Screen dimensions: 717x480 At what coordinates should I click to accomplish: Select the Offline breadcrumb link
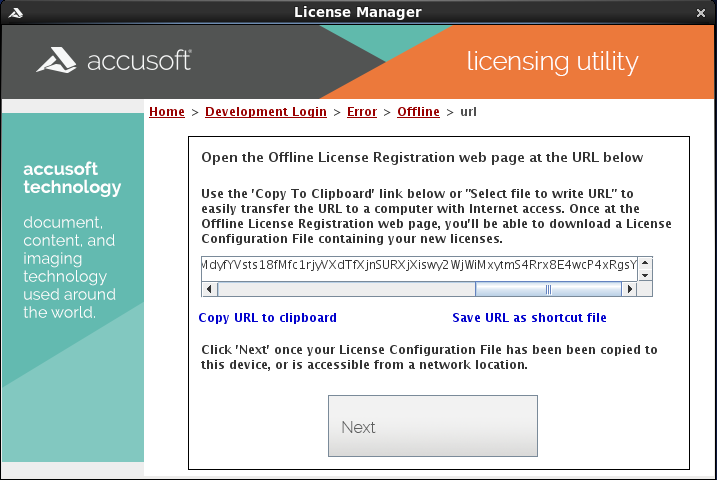click(418, 112)
